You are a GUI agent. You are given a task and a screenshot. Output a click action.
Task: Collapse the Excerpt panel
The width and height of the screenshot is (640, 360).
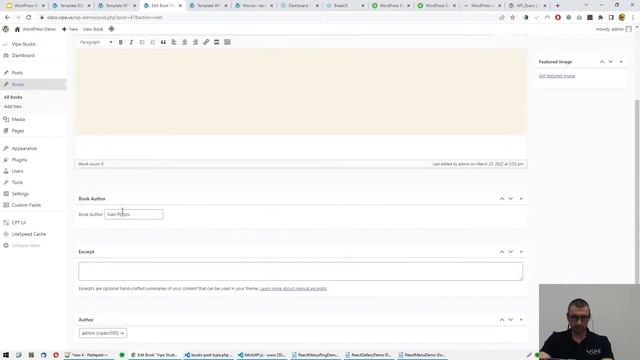[x=521, y=252]
